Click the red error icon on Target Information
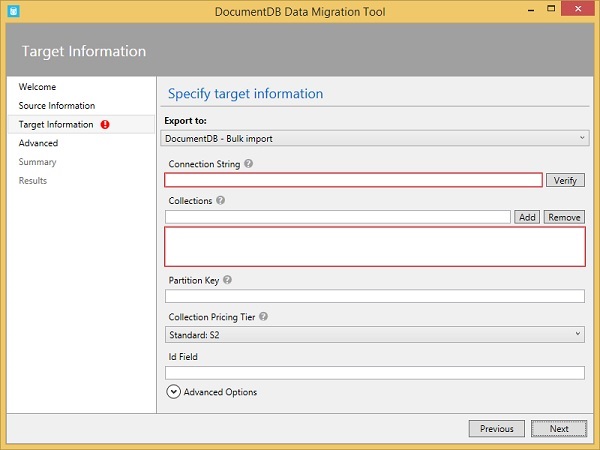Image resolution: width=600 pixels, height=450 pixels. point(105,125)
